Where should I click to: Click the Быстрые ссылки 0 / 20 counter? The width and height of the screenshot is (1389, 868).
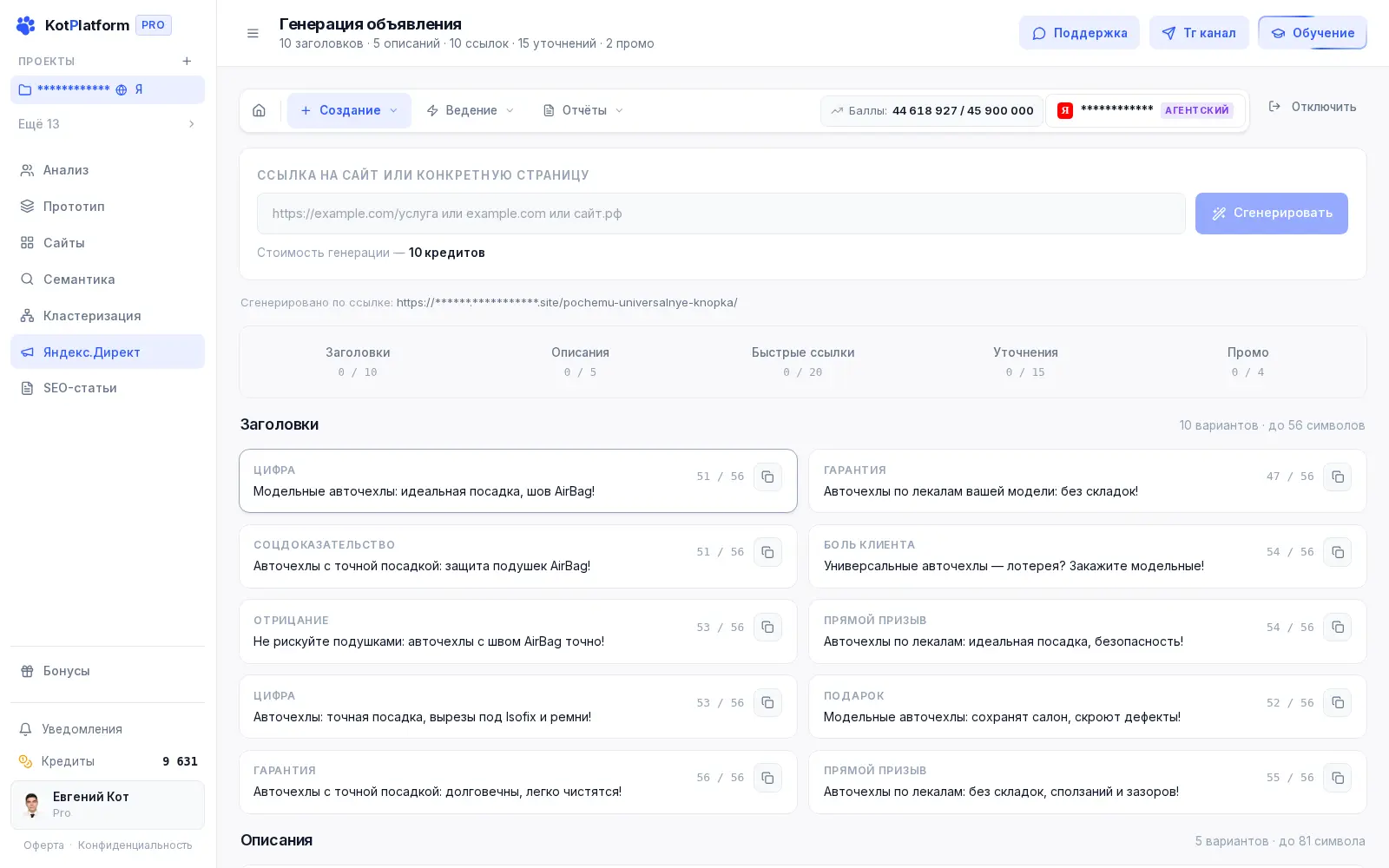(803, 362)
